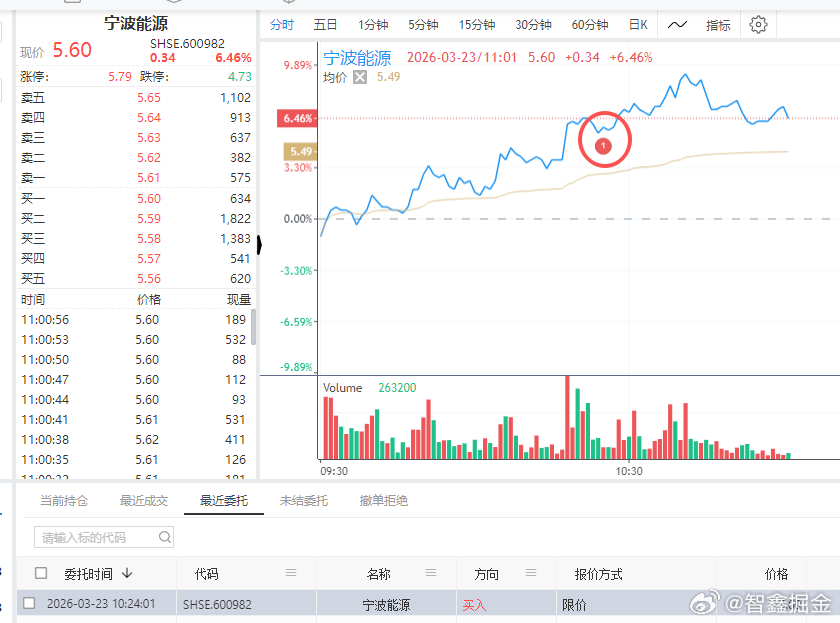Open the 指标 indicators menu

click(717, 25)
